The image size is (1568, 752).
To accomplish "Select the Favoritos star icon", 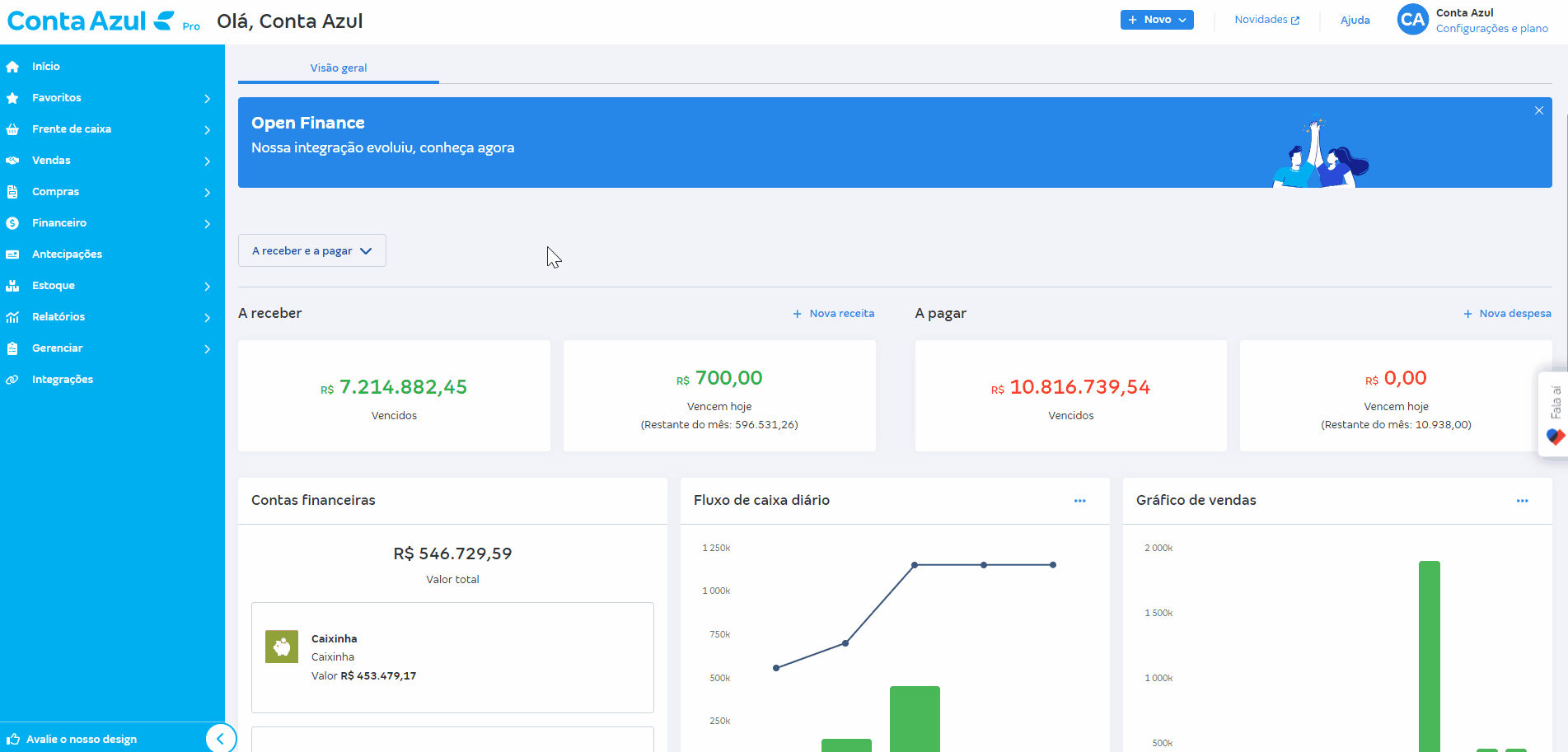I will tap(13, 97).
